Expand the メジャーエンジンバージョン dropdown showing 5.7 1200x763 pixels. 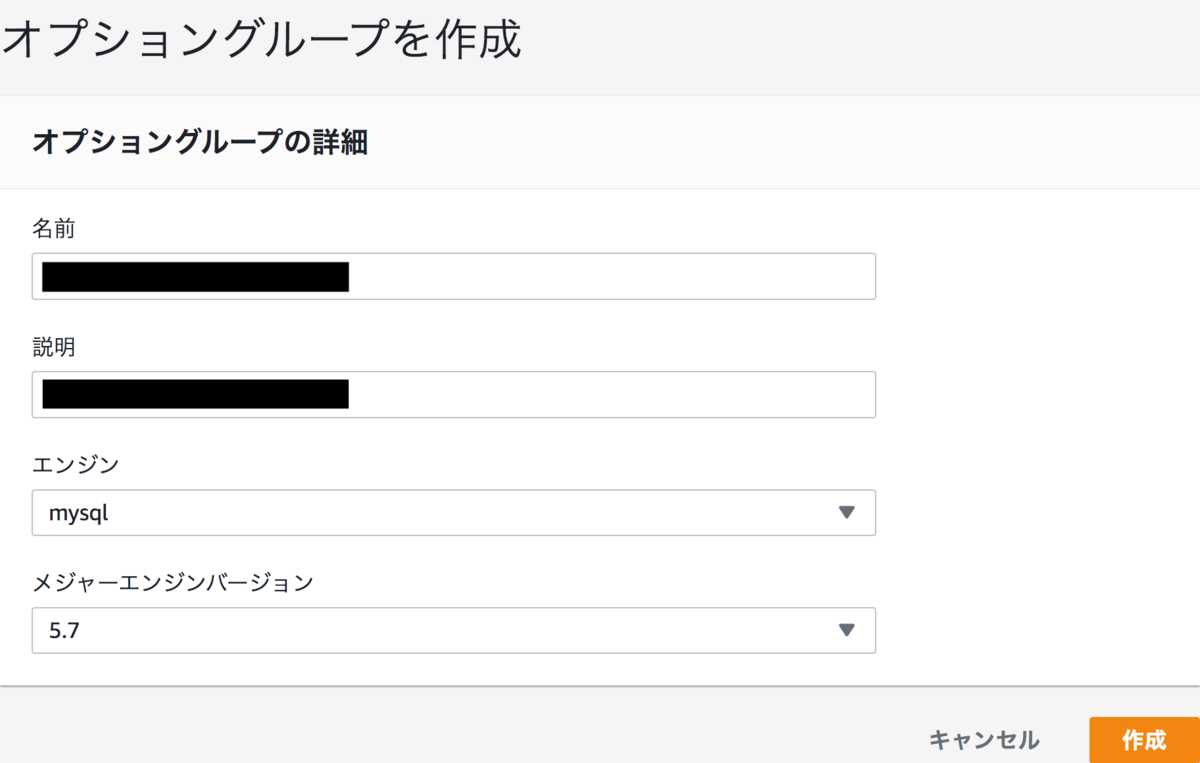[x=454, y=630]
